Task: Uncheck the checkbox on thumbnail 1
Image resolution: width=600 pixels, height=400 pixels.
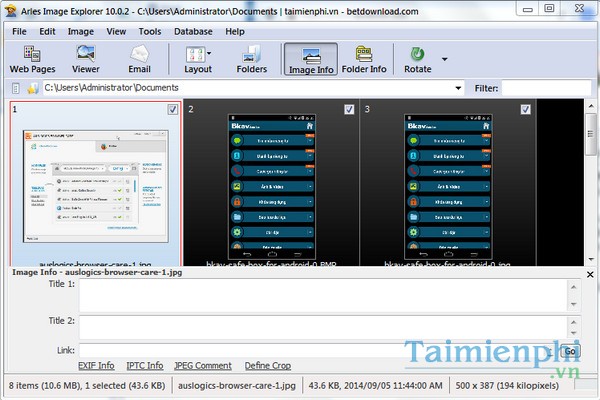Action: click(x=173, y=110)
